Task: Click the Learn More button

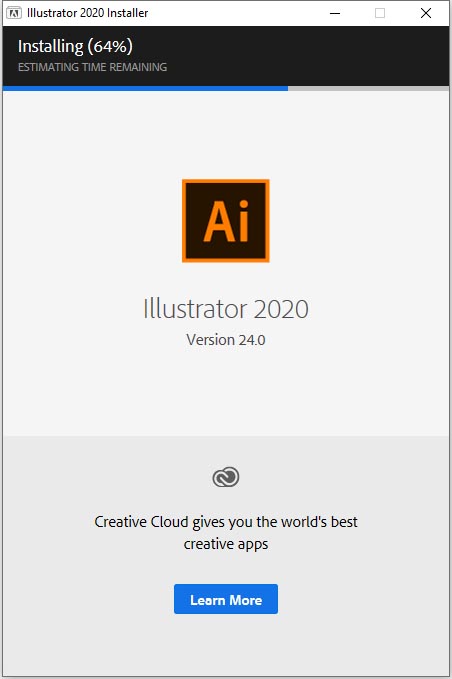Action: click(x=226, y=599)
